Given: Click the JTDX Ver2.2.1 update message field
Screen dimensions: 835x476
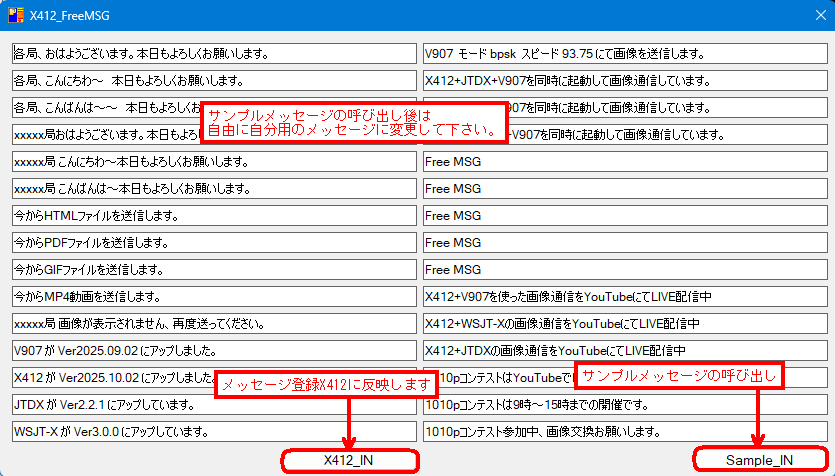Looking at the screenshot, I should coord(214,404).
